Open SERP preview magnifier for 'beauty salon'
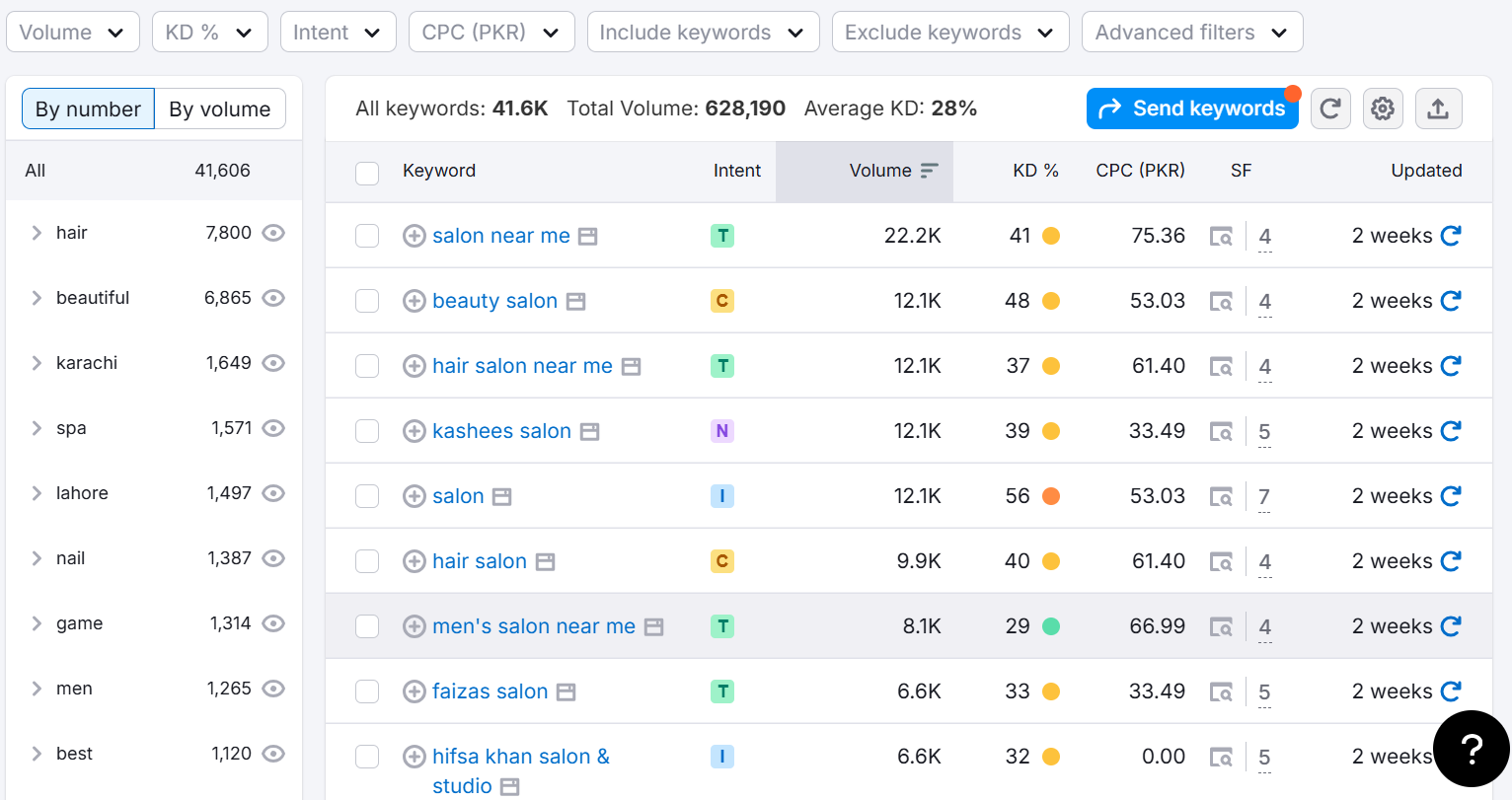The height and width of the screenshot is (800, 1512). (1222, 301)
